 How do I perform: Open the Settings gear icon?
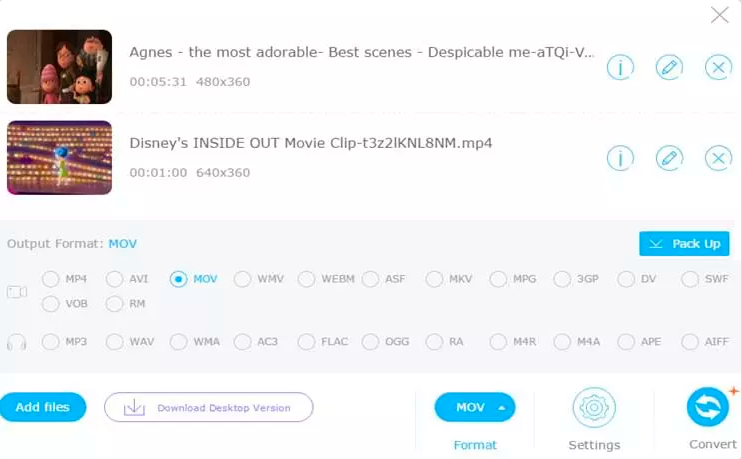coord(594,408)
